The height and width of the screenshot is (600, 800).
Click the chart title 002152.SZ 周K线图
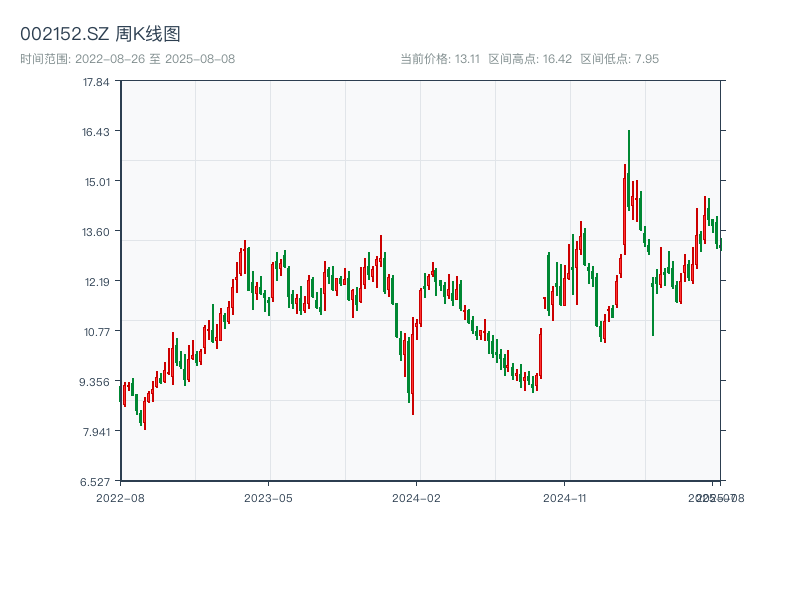[100, 34]
